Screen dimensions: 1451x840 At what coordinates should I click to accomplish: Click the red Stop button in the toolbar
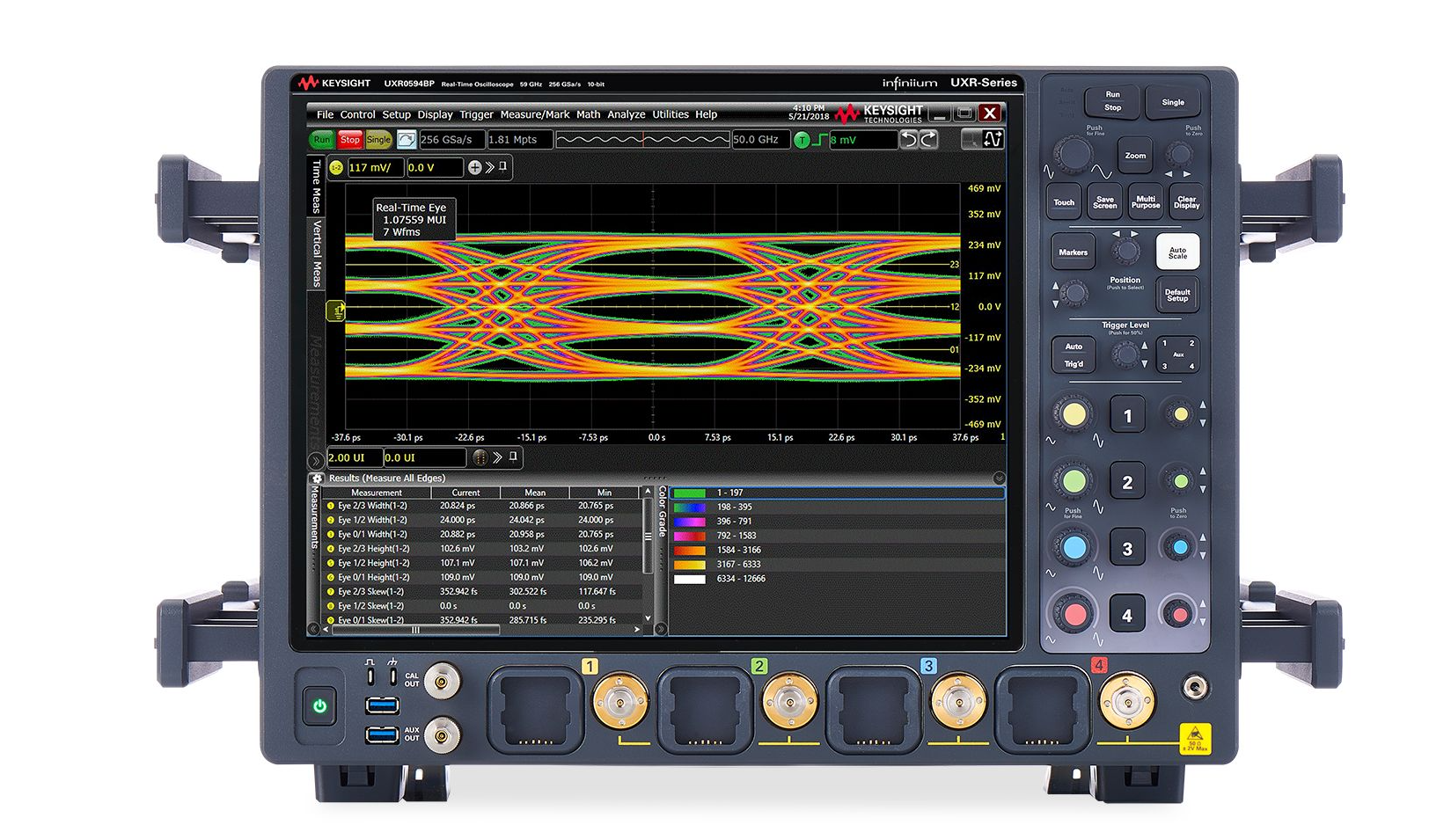point(350,140)
